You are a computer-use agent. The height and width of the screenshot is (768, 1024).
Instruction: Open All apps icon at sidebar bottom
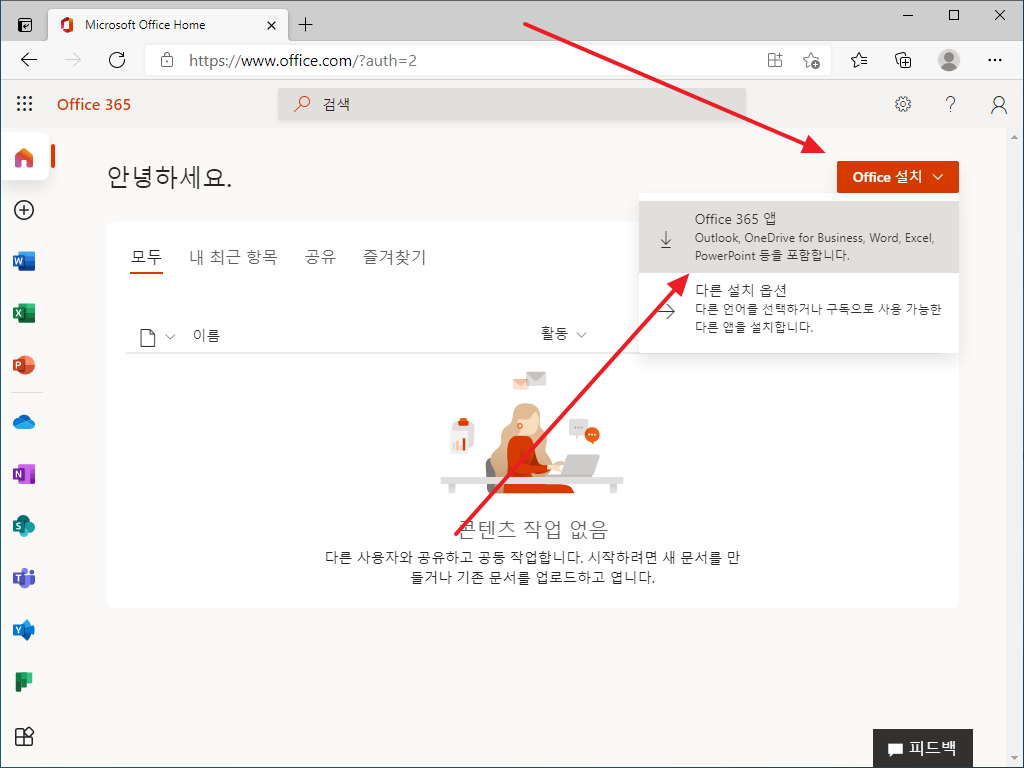click(24, 737)
